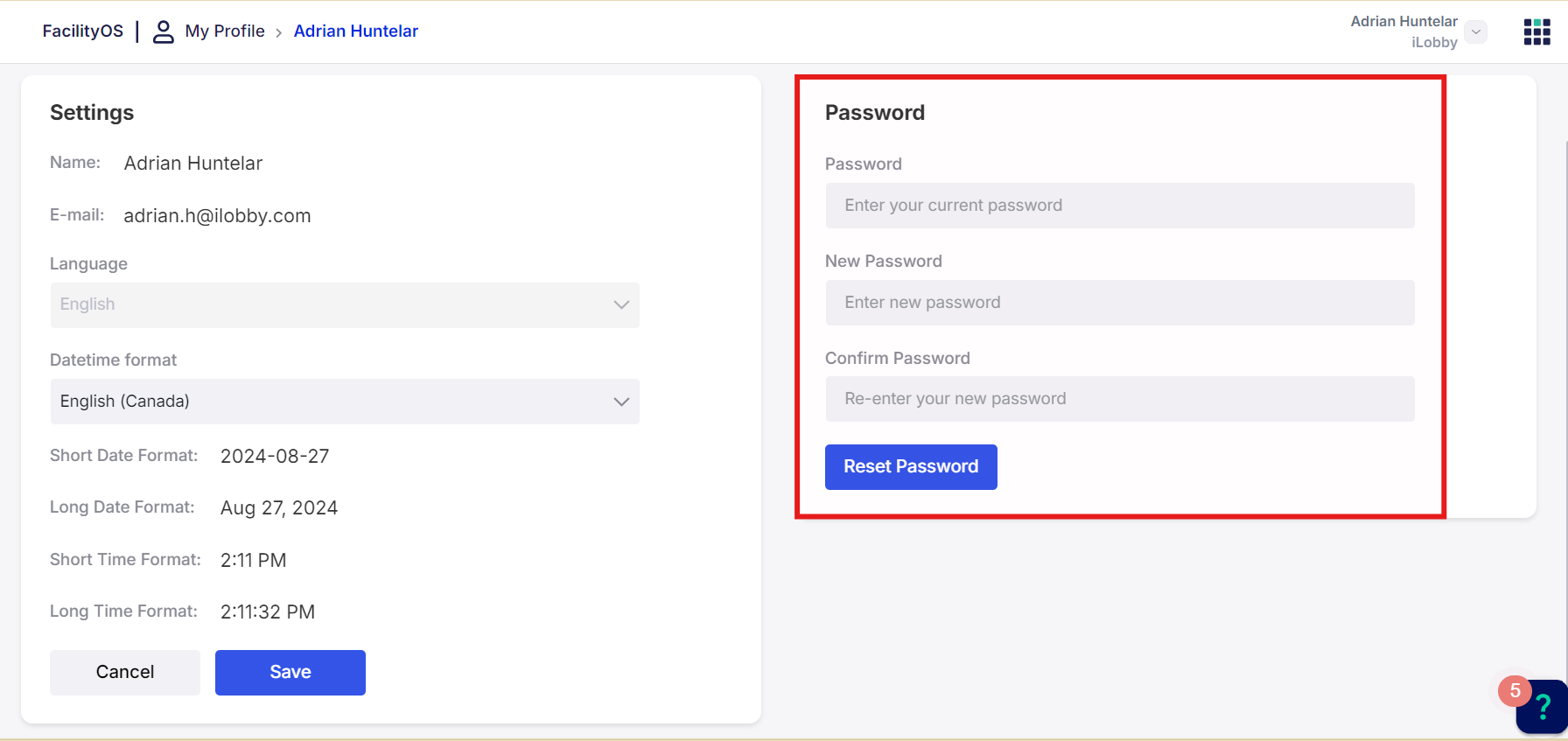Expand the user account dropdown arrow
This screenshot has width=1568, height=741.
click(1476, 31)
